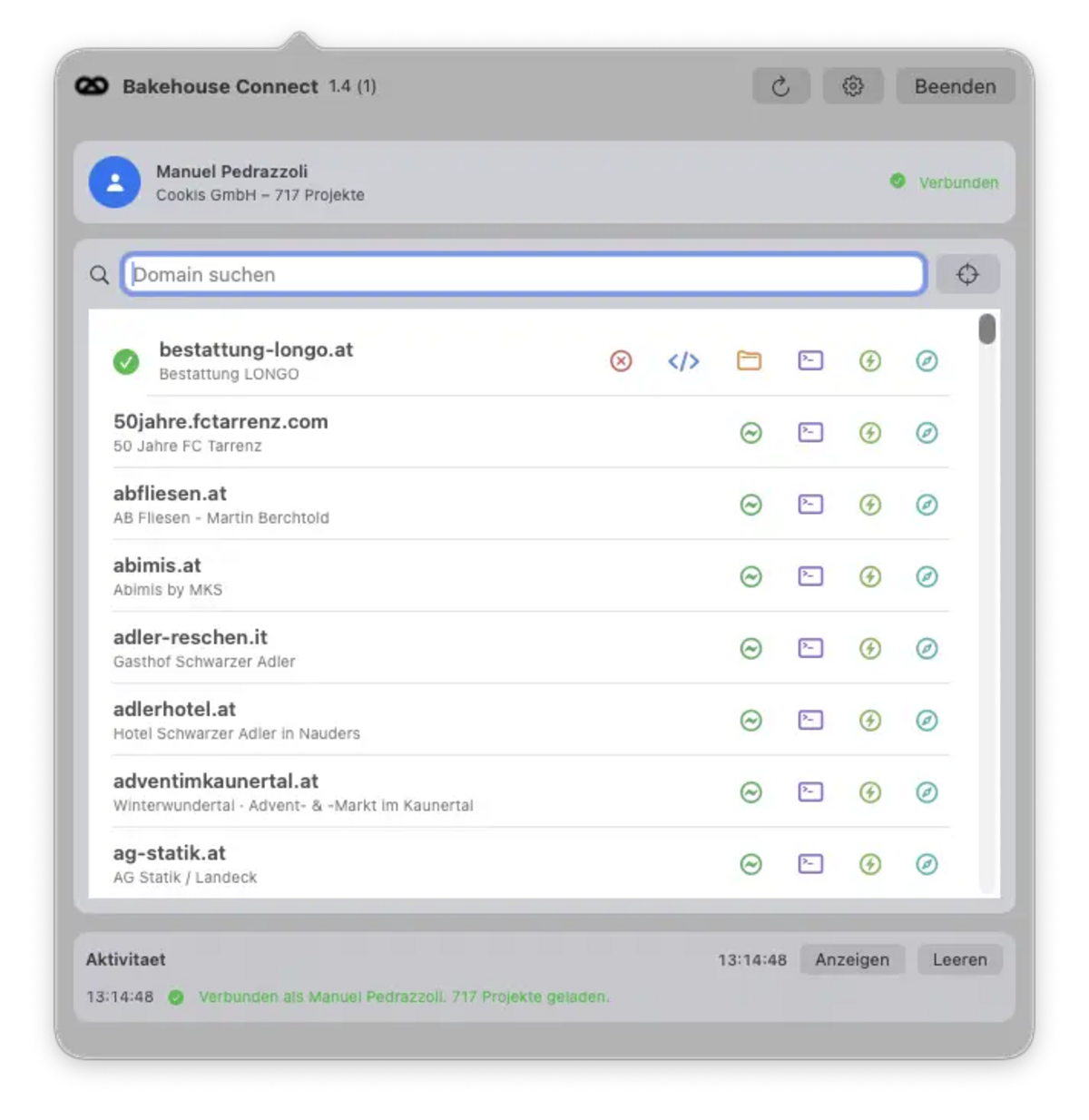The height and width of the screenshot is (1120, 1089).
Task: Select the abimis.at domain name
Action: 157,565
